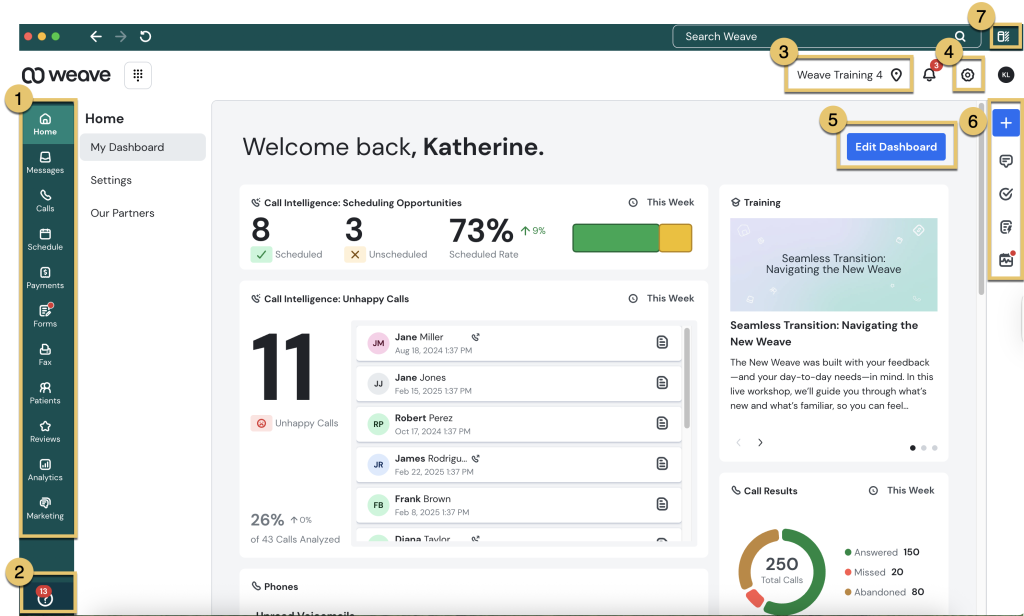Open the Frank Brown call entry
The width and height of the screenshot is (1024, 616).
click(519, 505)
